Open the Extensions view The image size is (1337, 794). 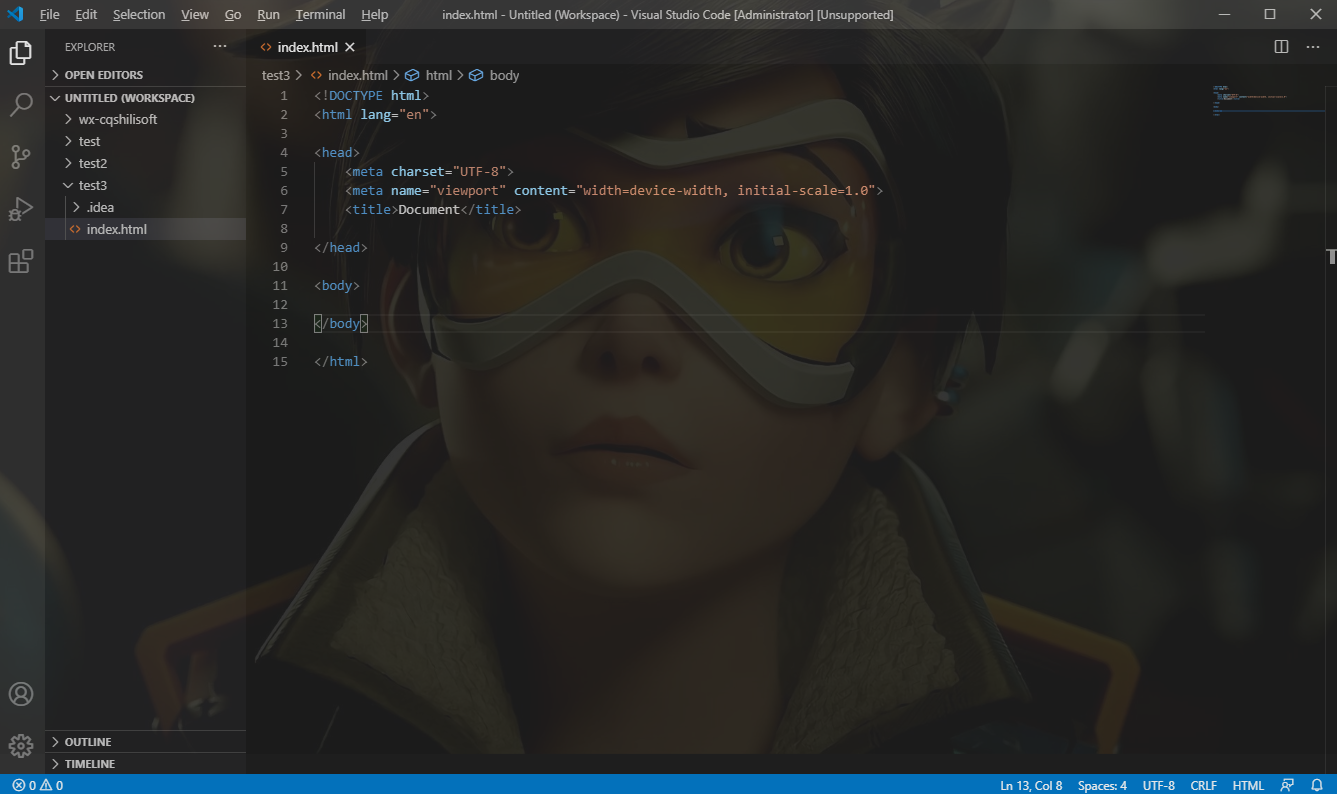[x=21, y=261]
